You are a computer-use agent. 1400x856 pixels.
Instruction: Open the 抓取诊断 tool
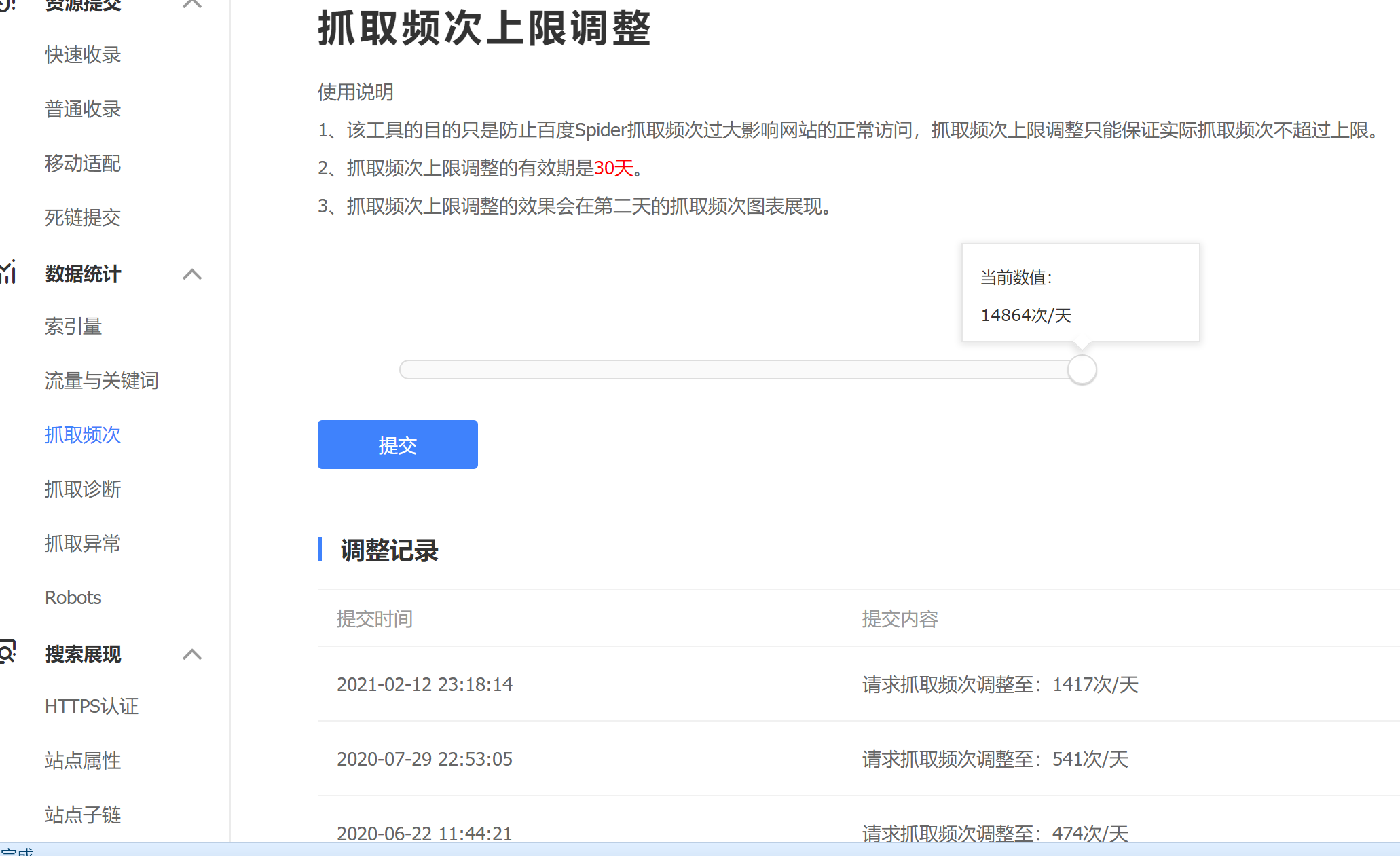pyautogui.click(x=82, y=489)
